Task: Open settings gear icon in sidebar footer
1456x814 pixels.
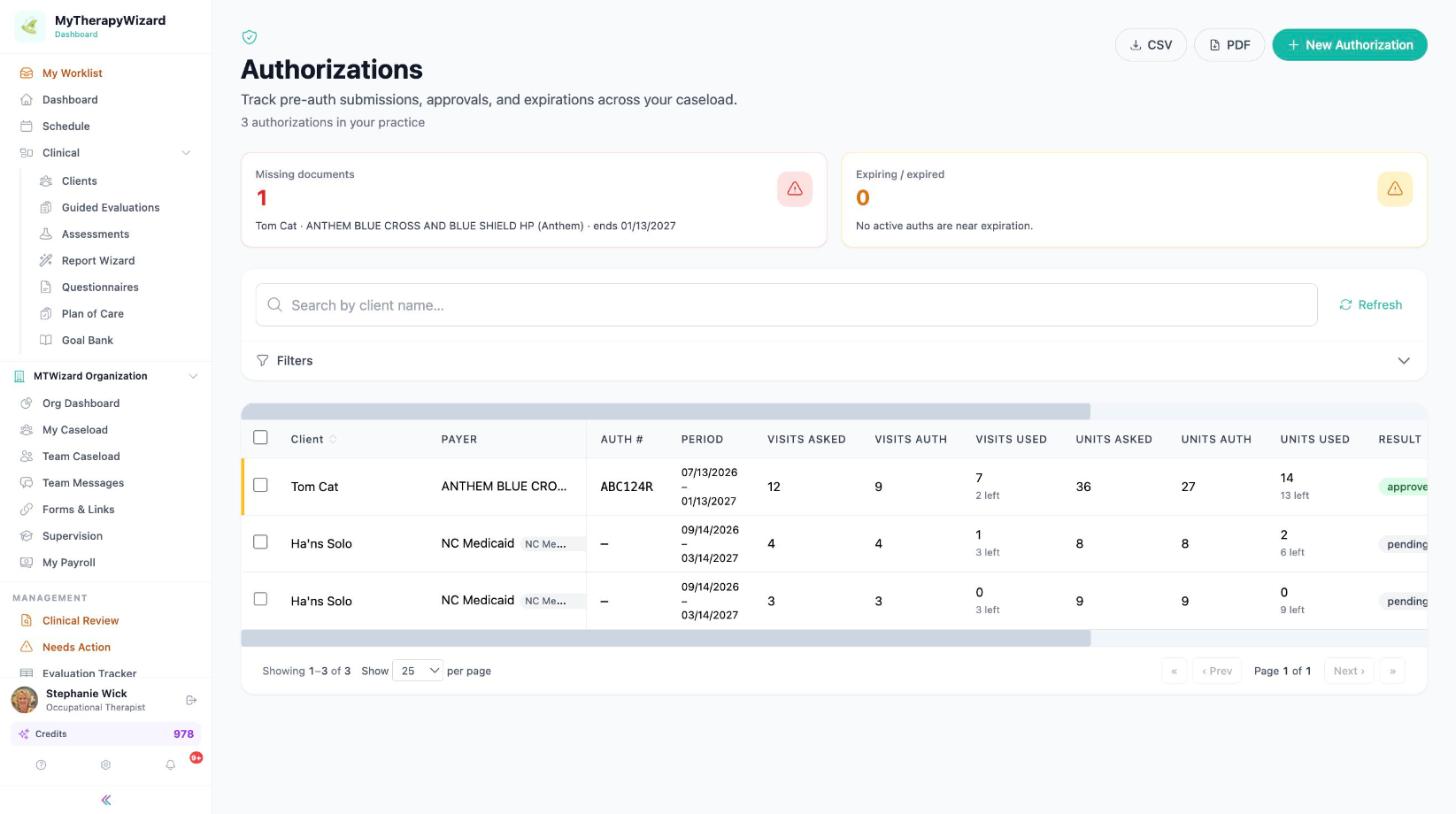Action: tap(105, 765)
